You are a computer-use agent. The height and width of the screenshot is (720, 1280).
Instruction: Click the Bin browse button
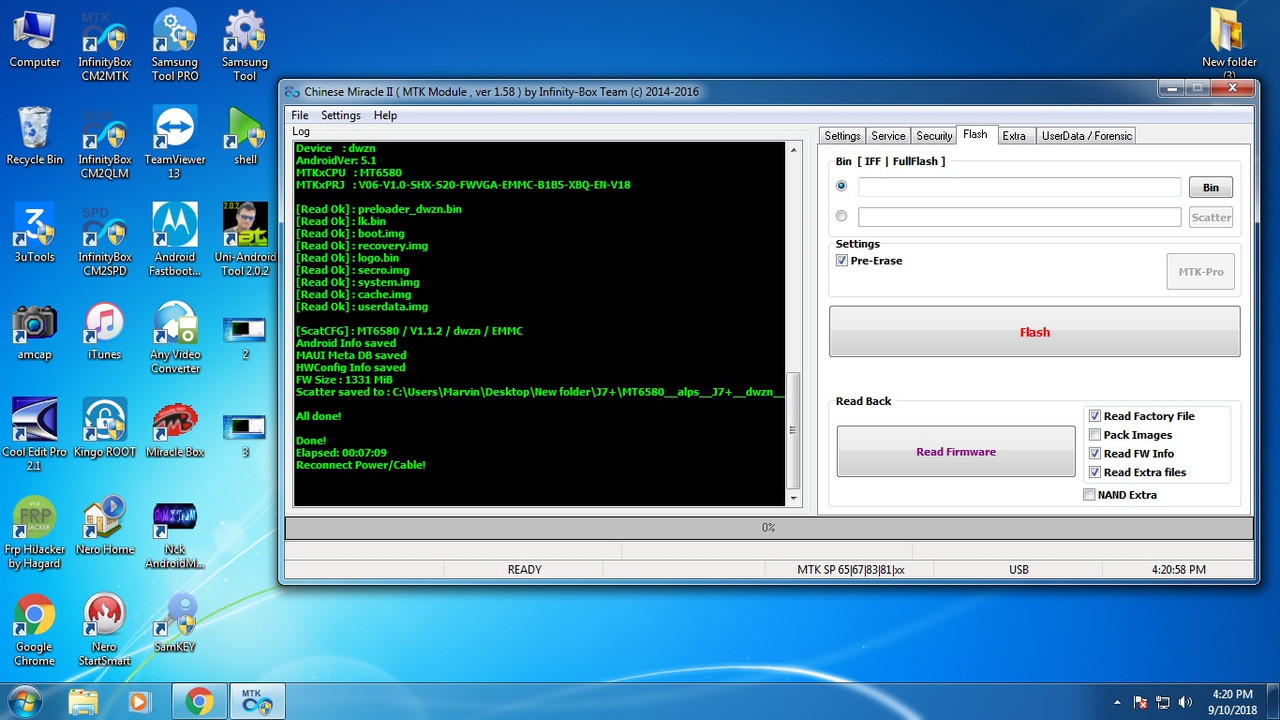1210,187
